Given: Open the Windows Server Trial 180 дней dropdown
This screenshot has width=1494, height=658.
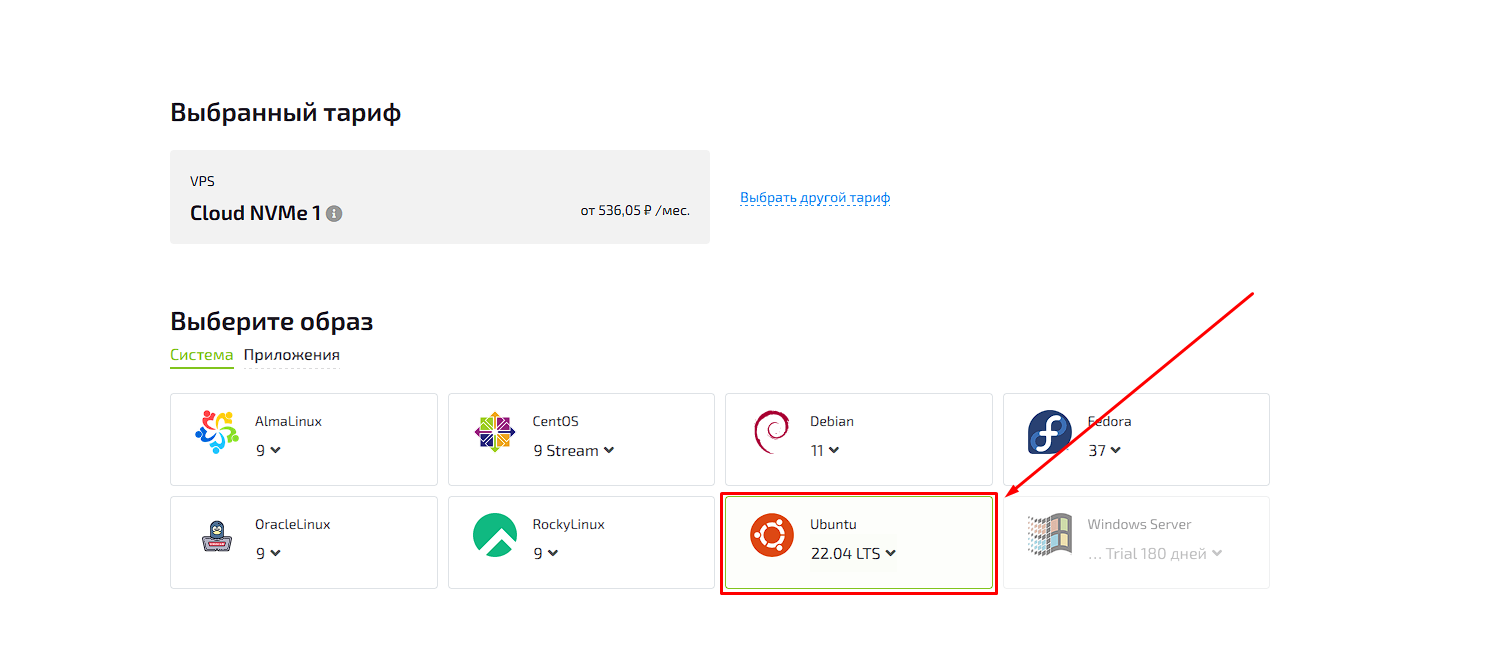Looking at the screenshot, I should coord(1155,553).
